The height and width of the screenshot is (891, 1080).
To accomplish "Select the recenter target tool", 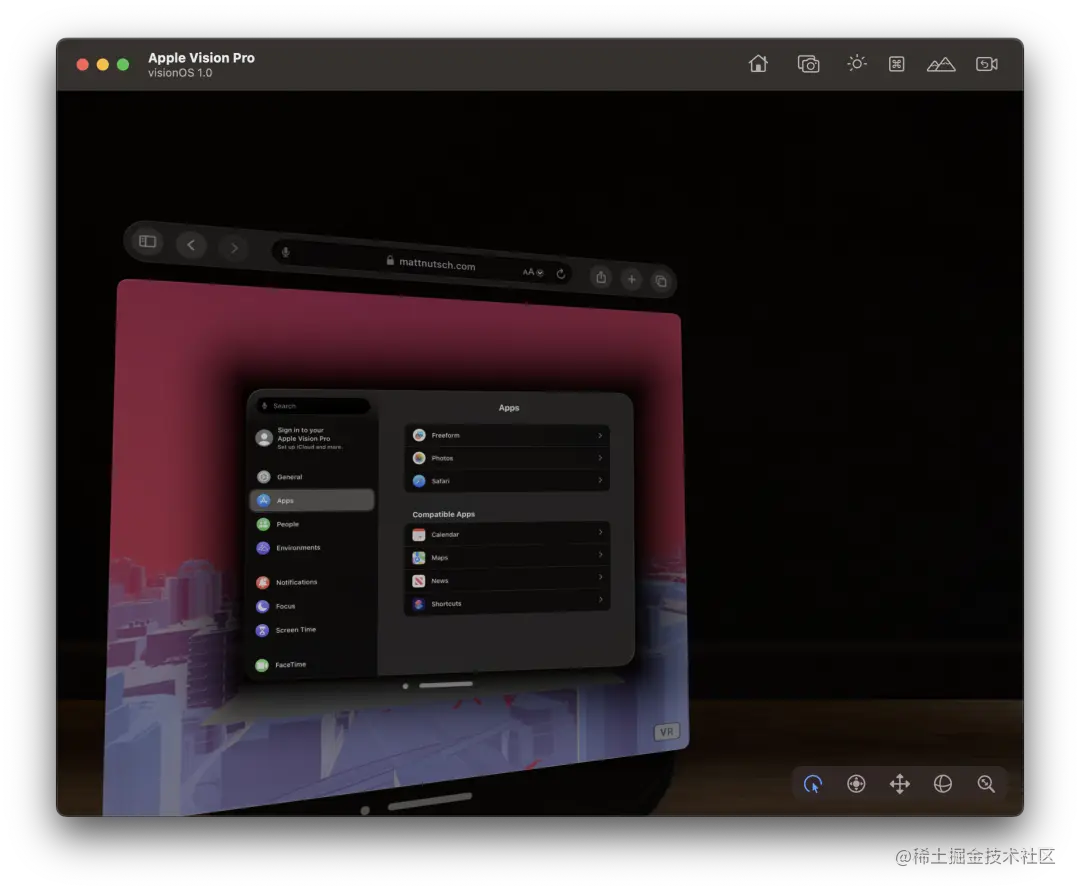I will point(856,784).
